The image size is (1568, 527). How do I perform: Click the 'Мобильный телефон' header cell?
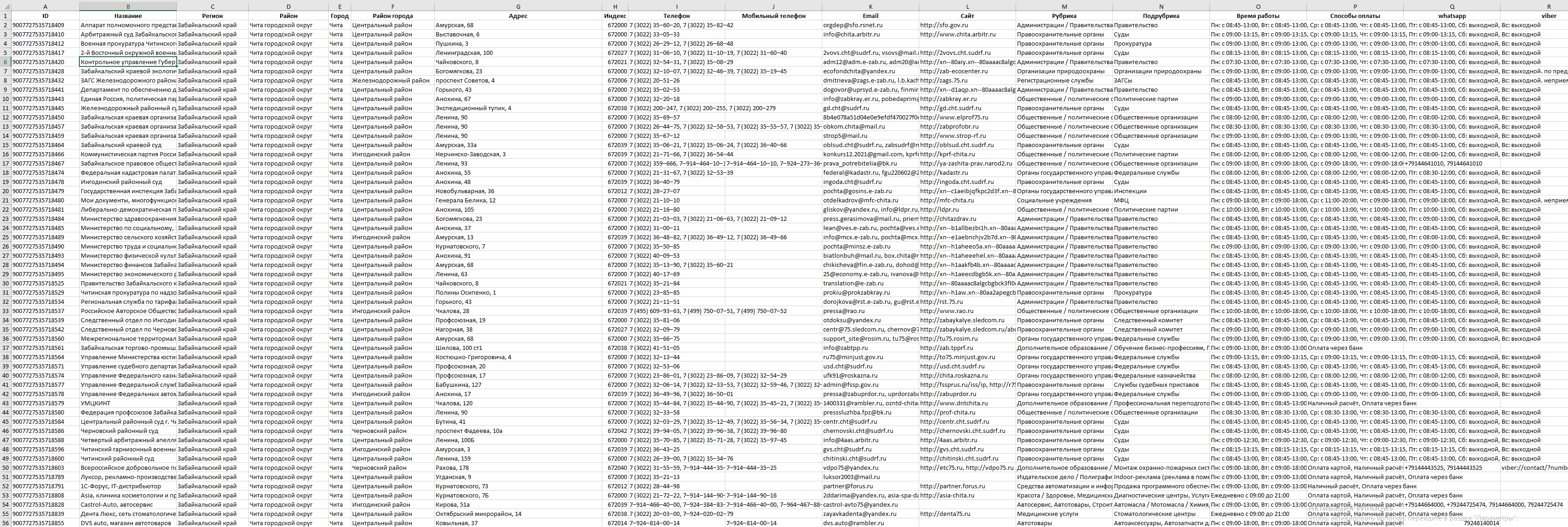774,16
